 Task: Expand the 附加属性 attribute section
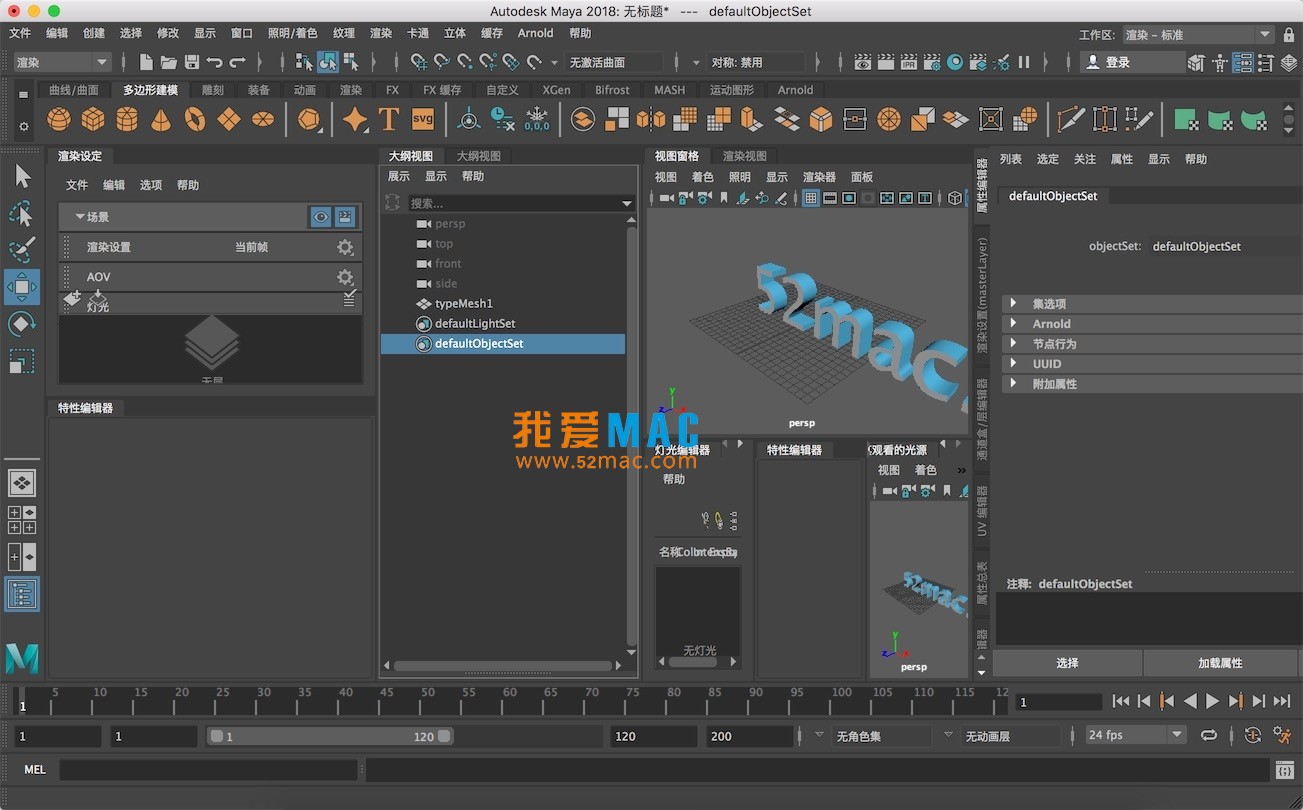(1014, 383)
